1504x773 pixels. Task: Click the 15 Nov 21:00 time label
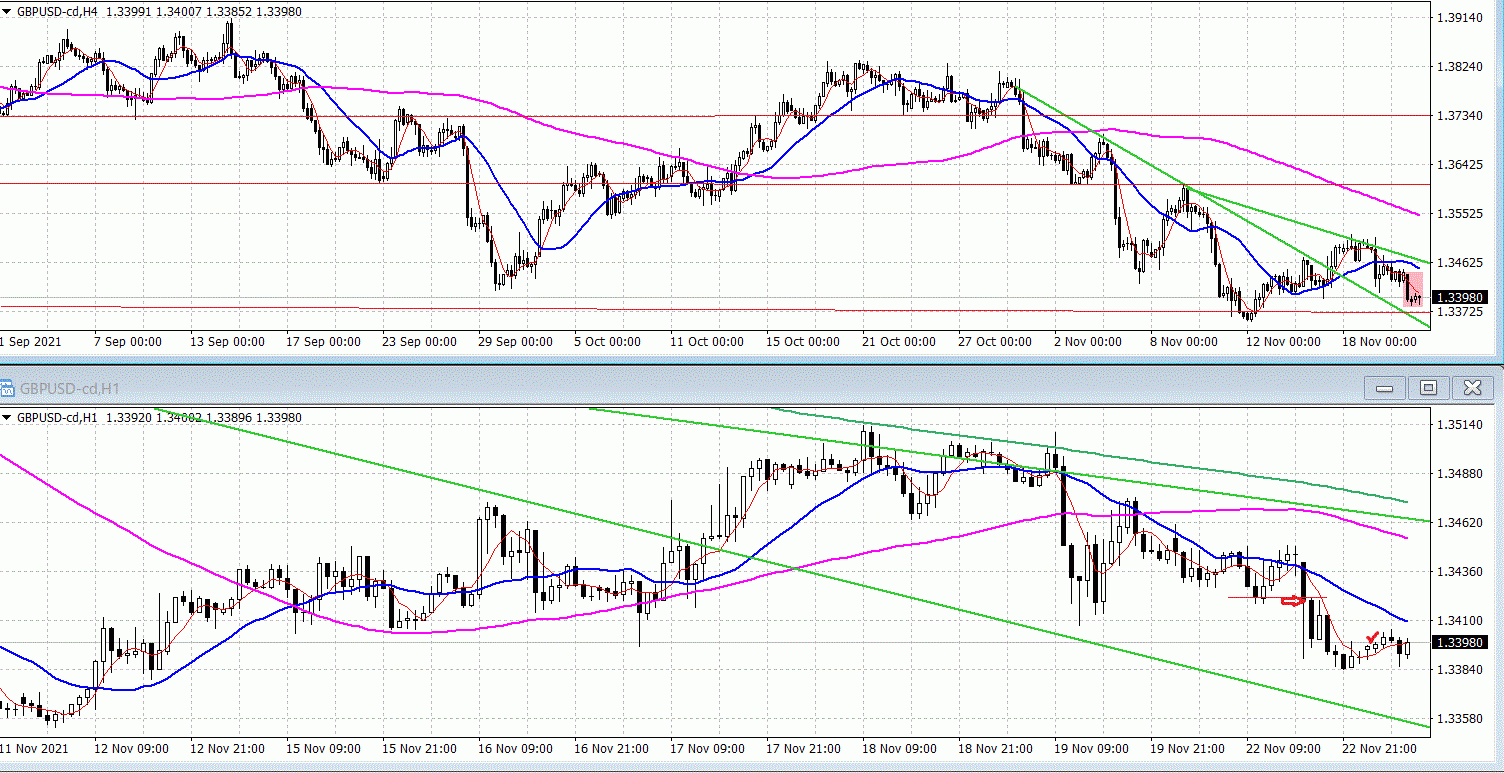click(419, 748)
